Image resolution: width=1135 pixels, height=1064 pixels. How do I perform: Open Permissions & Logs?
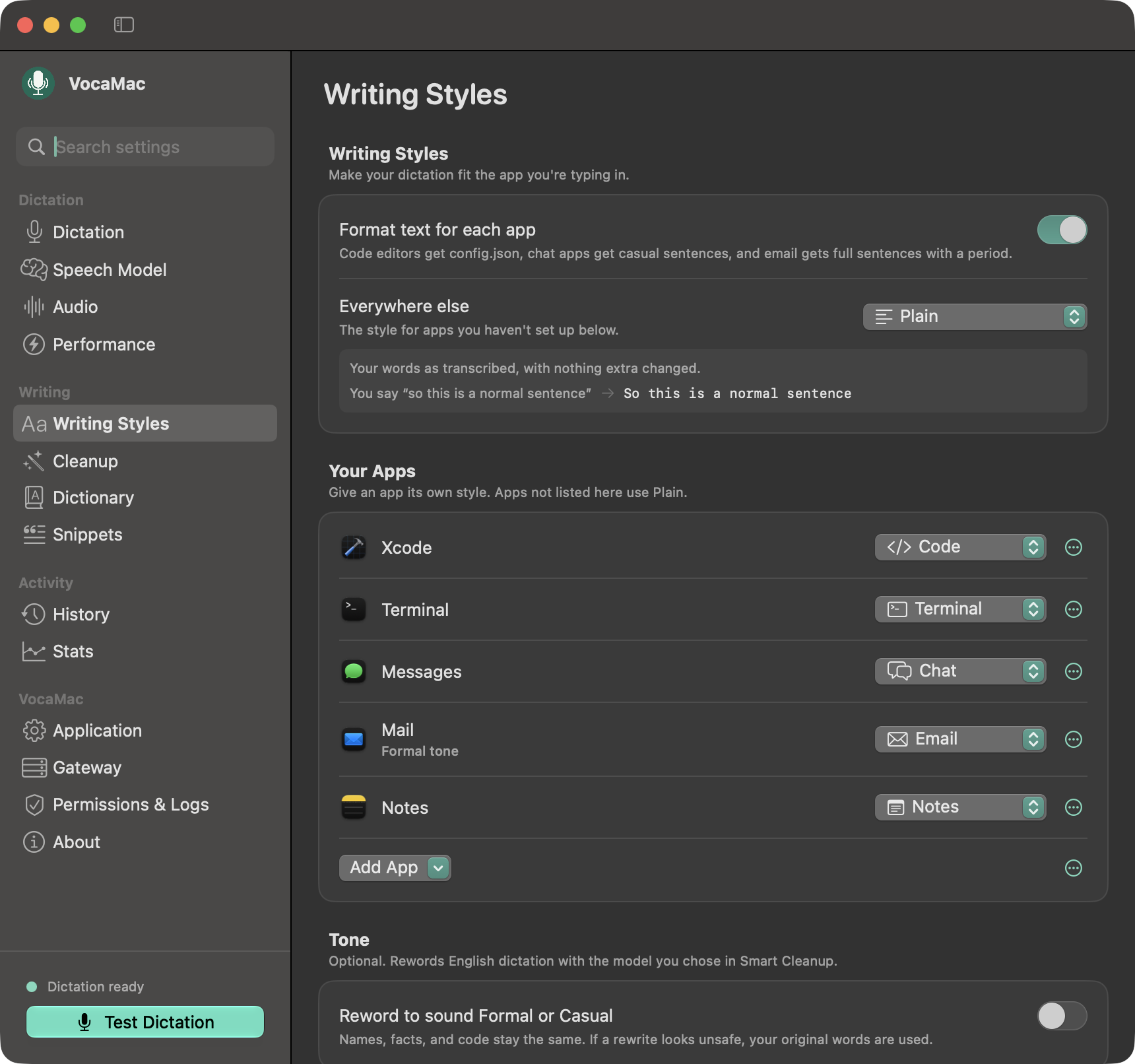tap(145, 805)
